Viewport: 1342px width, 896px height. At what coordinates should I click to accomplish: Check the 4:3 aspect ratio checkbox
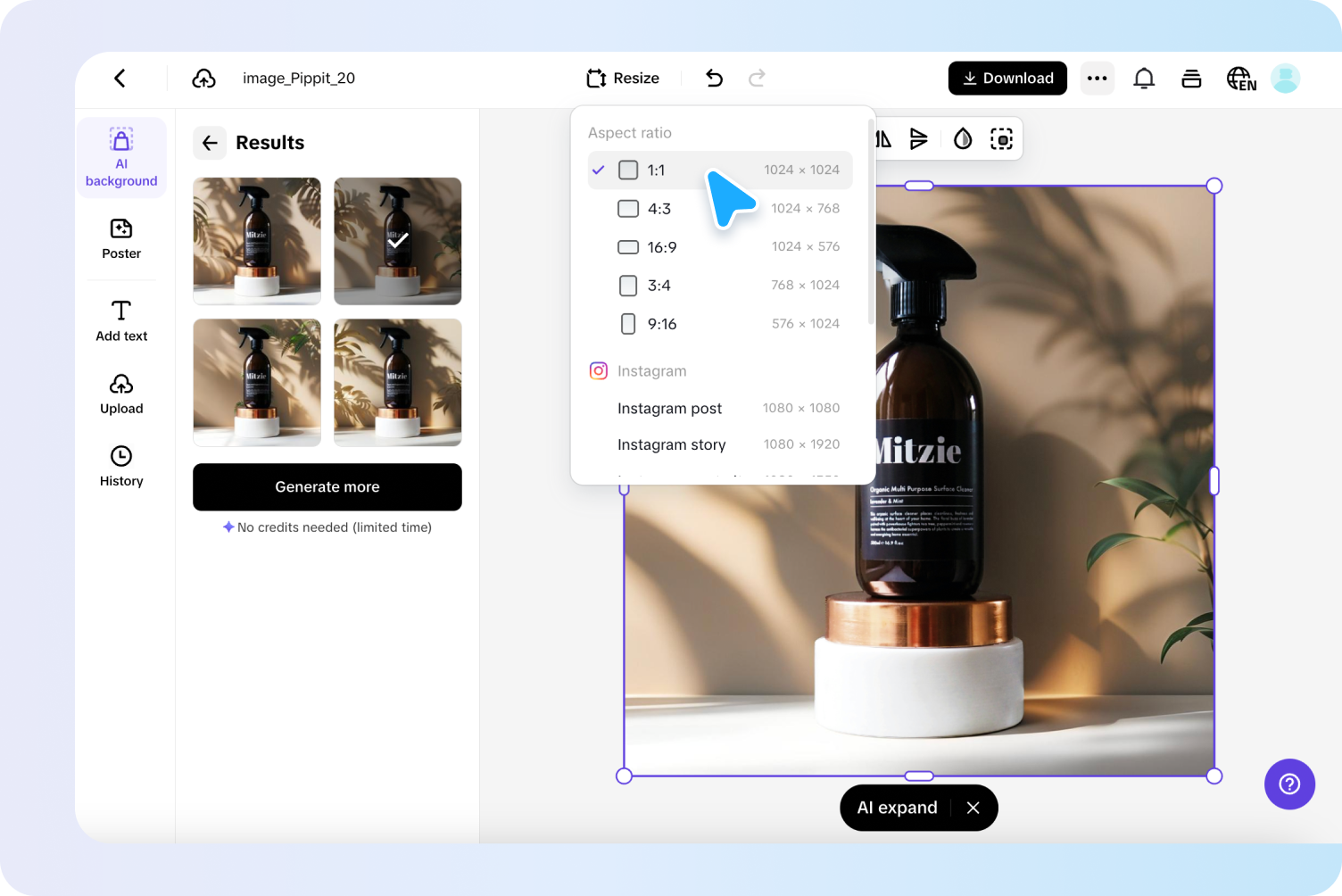628,208
